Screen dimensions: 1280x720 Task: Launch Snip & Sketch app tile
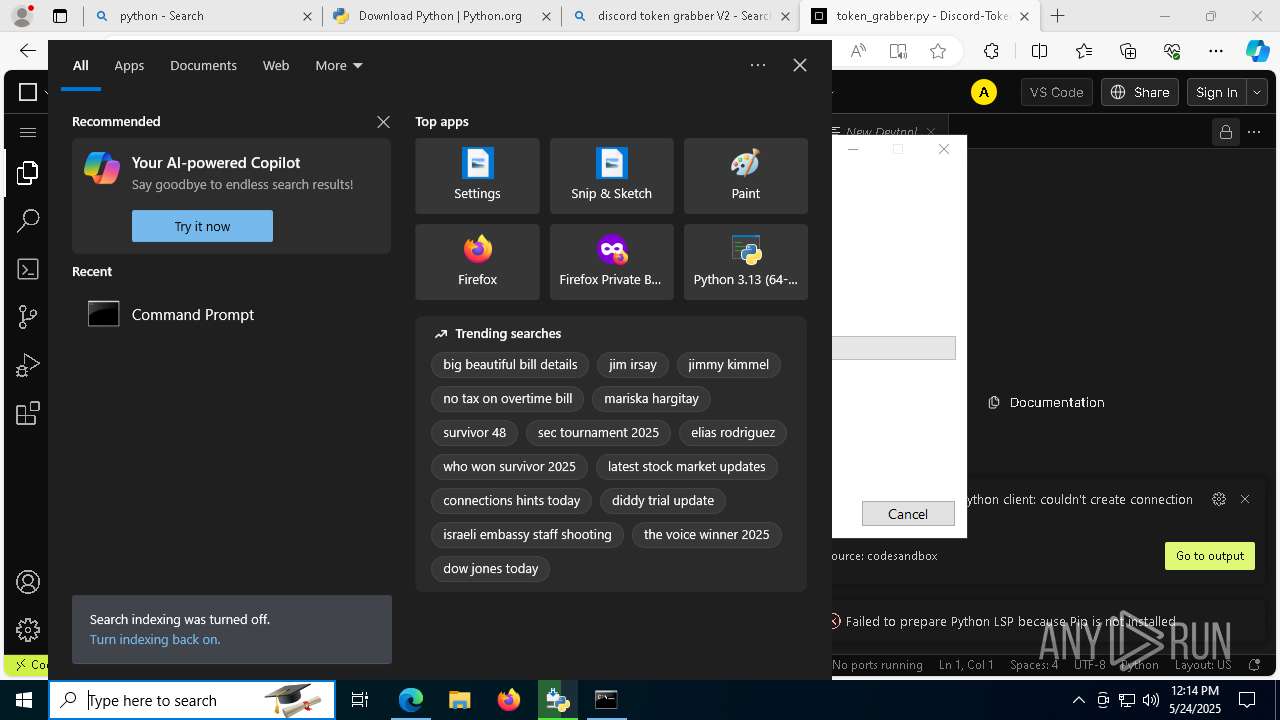coord(611,176)
